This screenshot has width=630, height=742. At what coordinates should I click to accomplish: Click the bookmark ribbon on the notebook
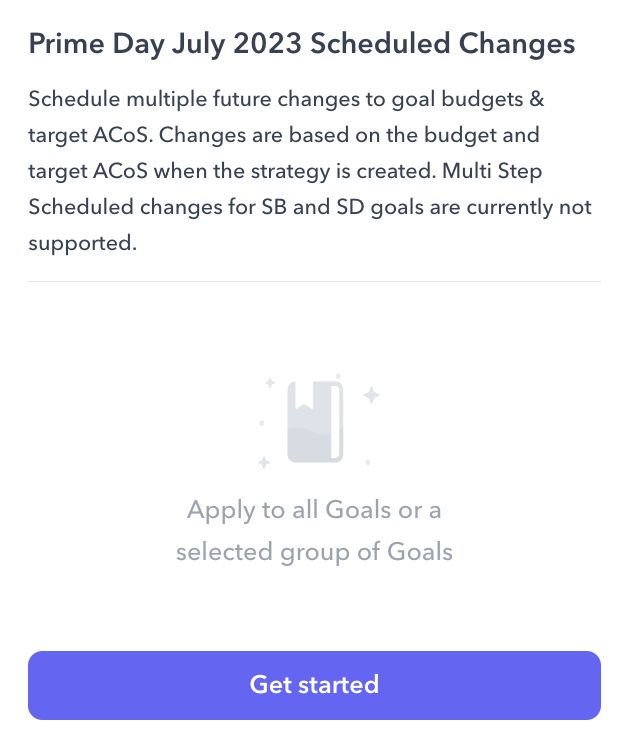pos(303,399)
